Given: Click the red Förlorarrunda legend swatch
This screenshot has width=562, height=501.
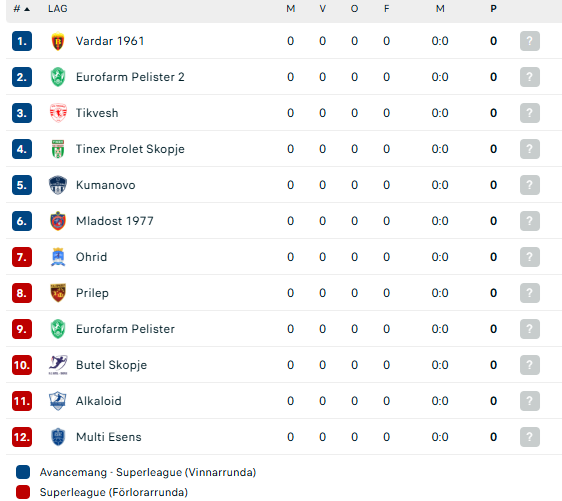Looking at the screenshot, I should (23, 492).
